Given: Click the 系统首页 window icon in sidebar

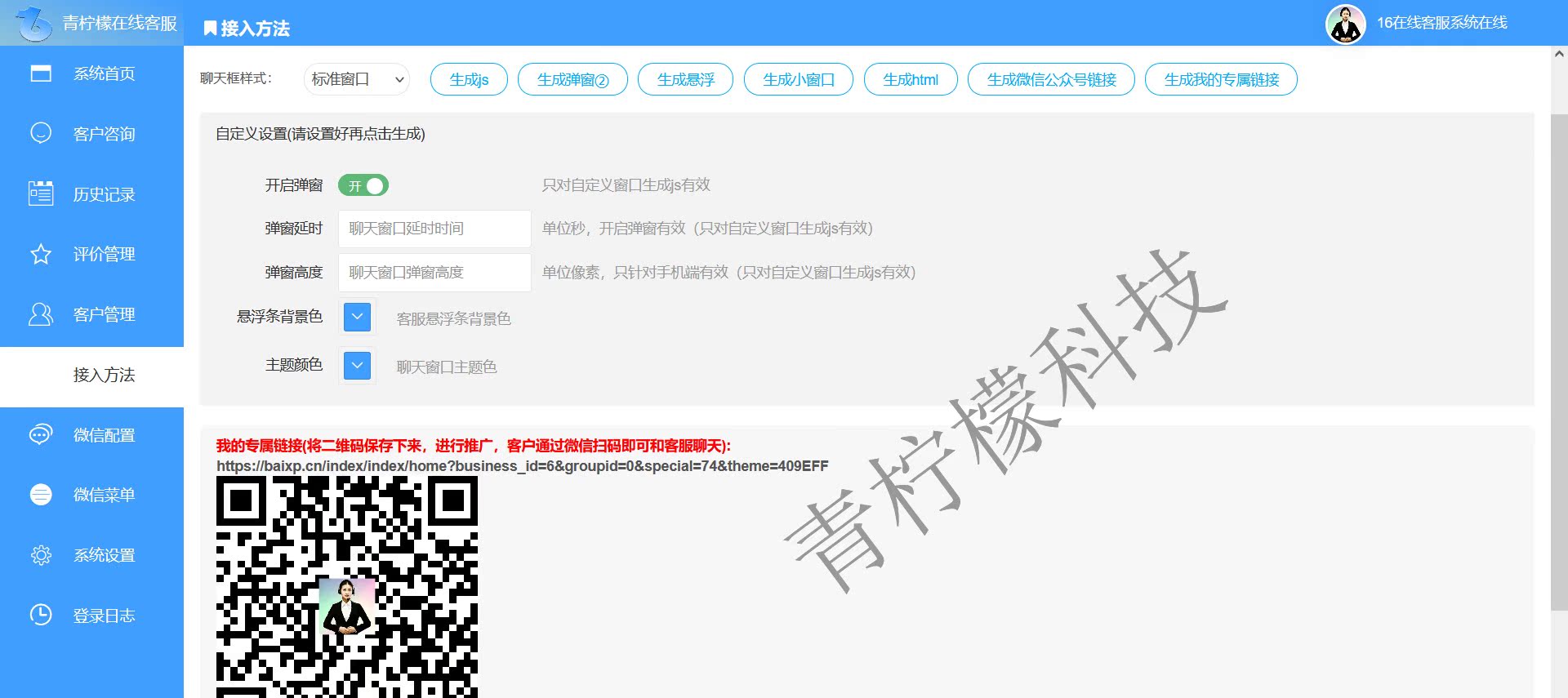Looking at the screenshot, I should tap(41, 73).
